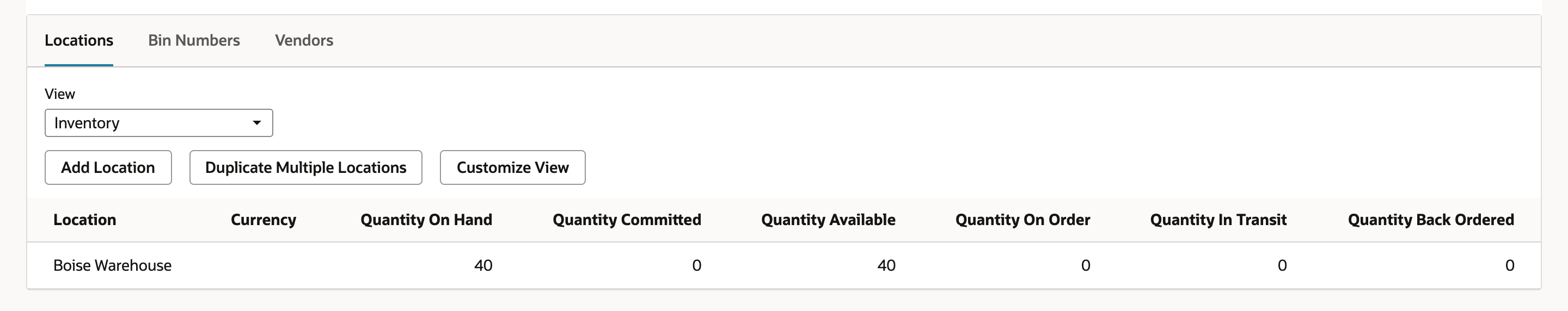This screenshot has width=1568, height=311.
Task: Click the Quantity Available column header
Action: click(828, 220)
